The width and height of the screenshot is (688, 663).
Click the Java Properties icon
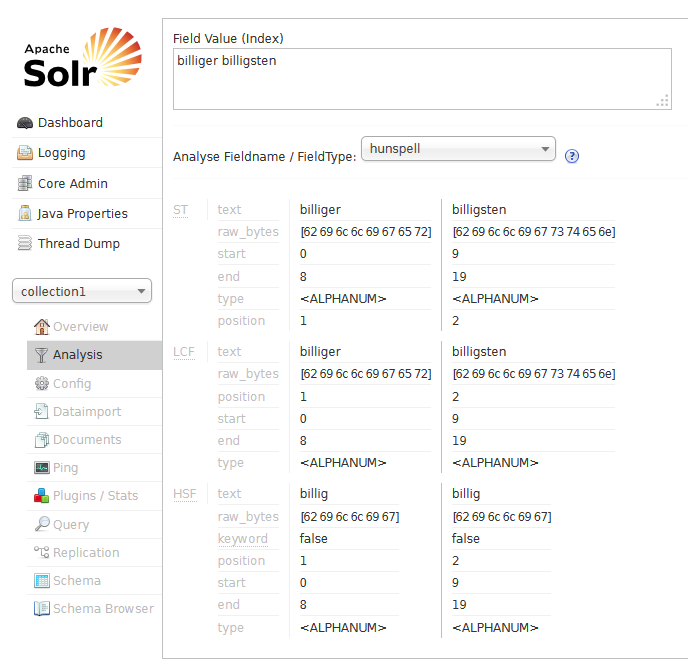(x=25, y=214)
